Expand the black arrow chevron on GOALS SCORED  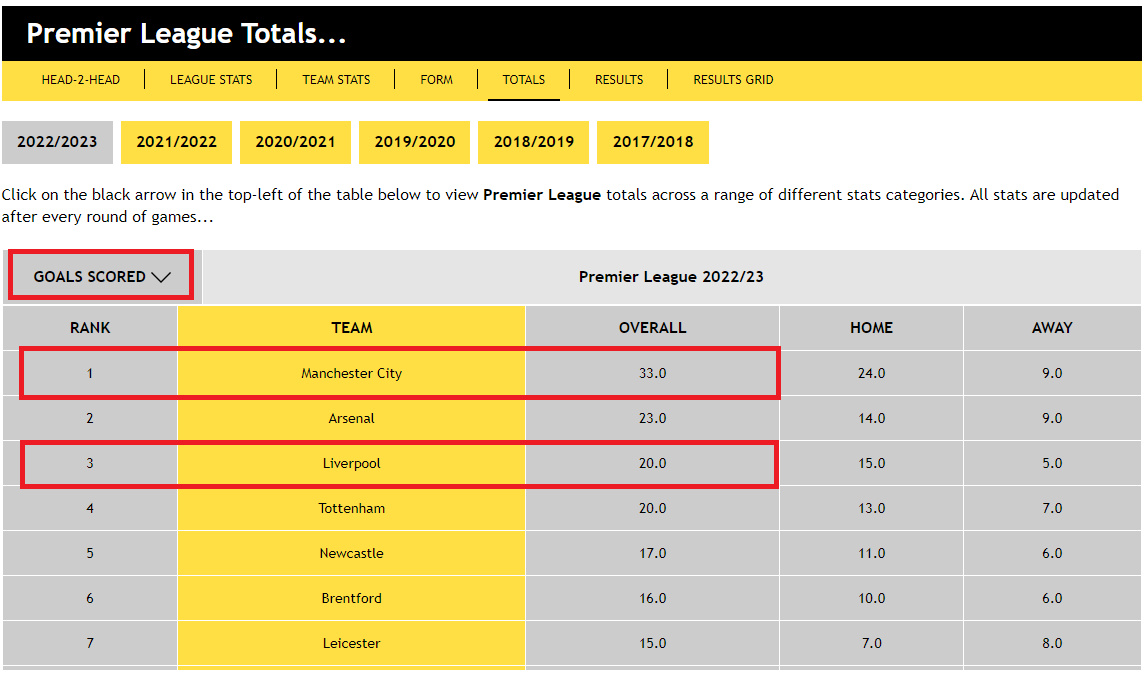point(160,276)
